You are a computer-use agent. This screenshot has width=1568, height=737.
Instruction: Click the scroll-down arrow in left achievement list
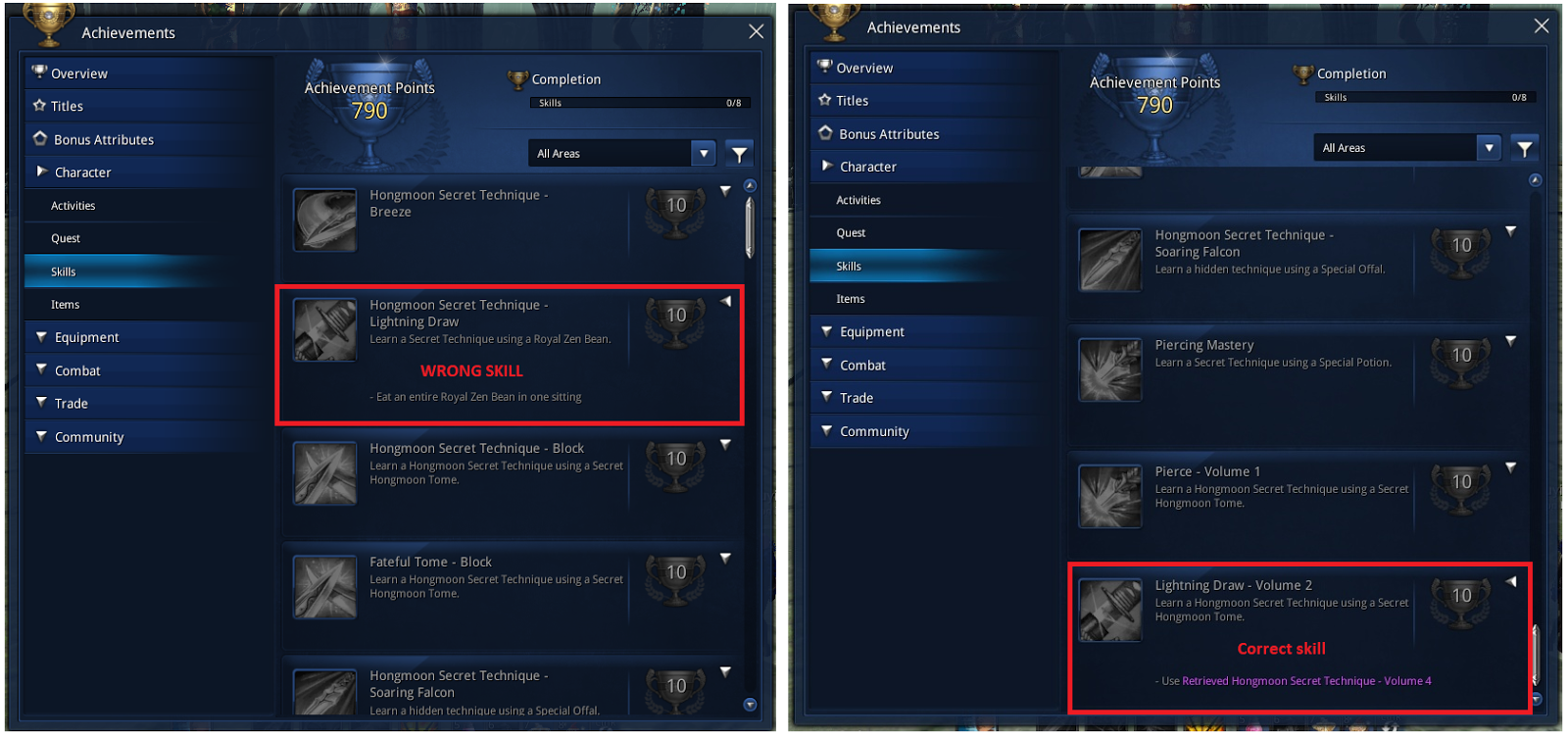[750, 704]
